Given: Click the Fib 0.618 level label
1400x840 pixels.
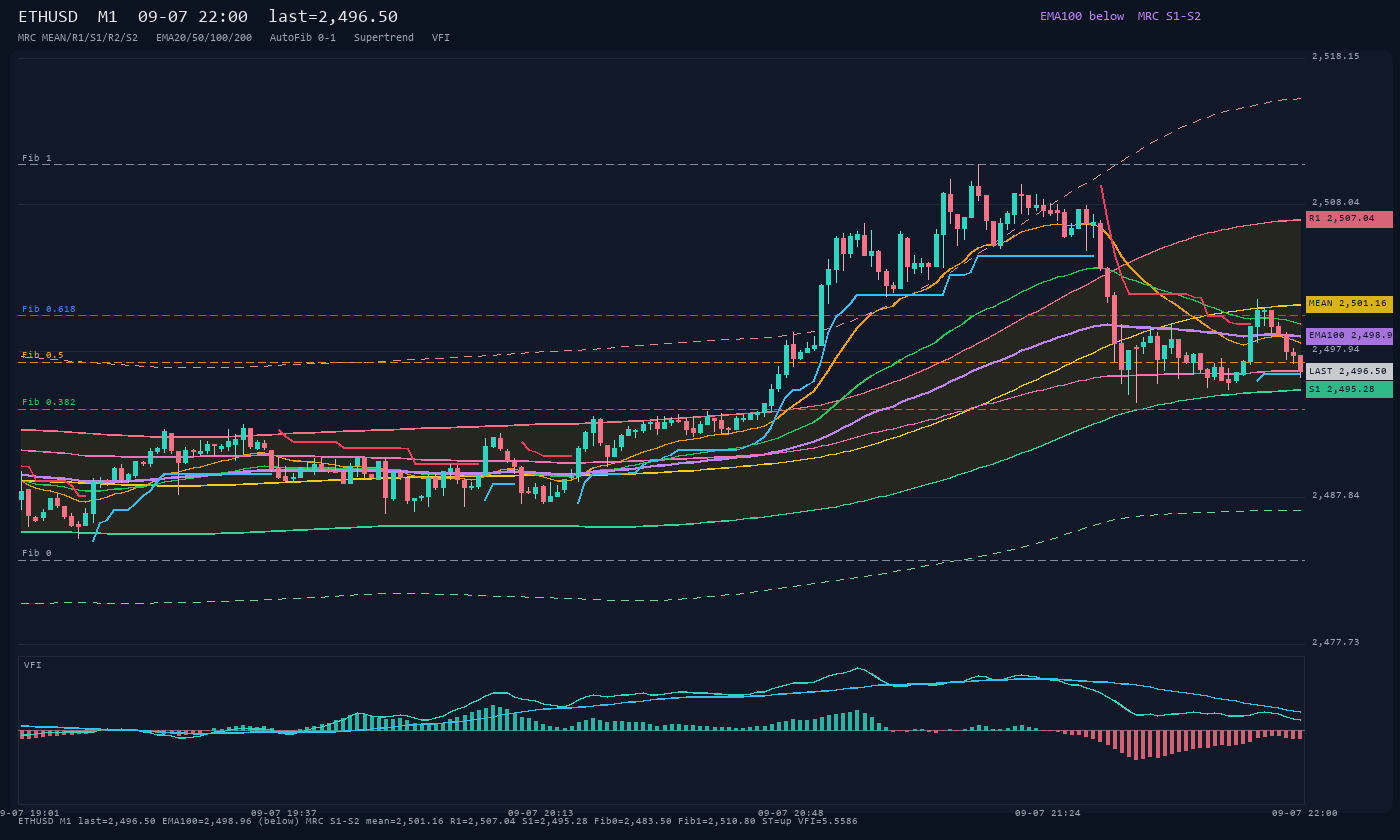Looking at the screenshot, I should (49, 309).
